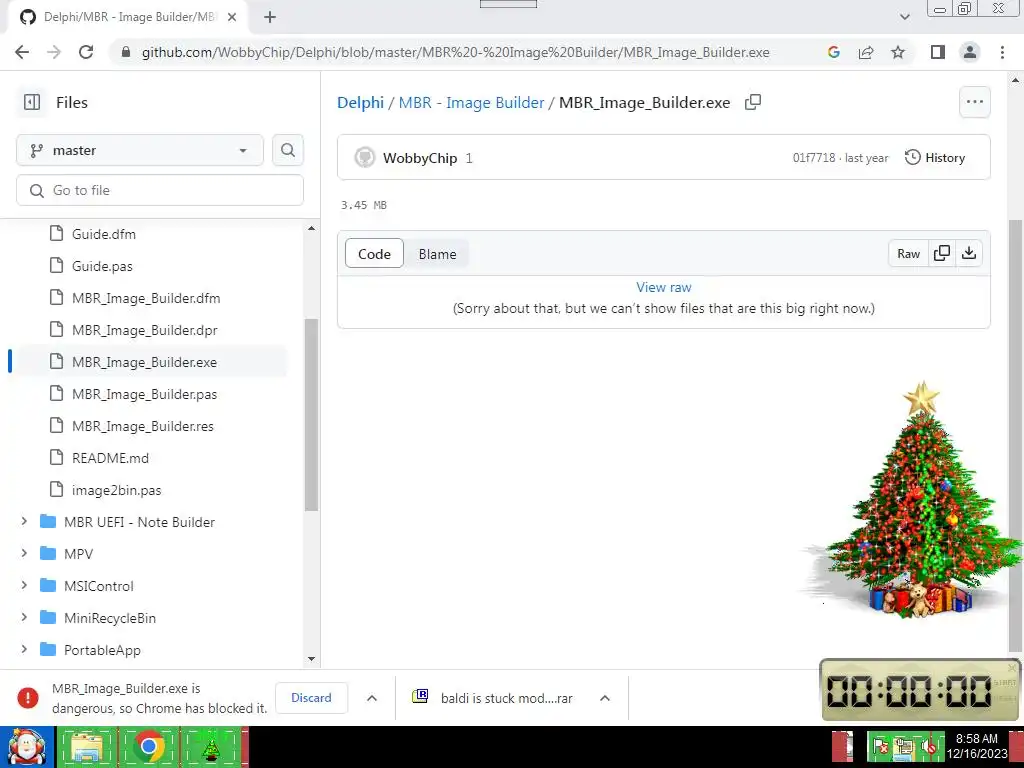
Task: Click the Google icon in address bar
Action: (x=833, y=52)
